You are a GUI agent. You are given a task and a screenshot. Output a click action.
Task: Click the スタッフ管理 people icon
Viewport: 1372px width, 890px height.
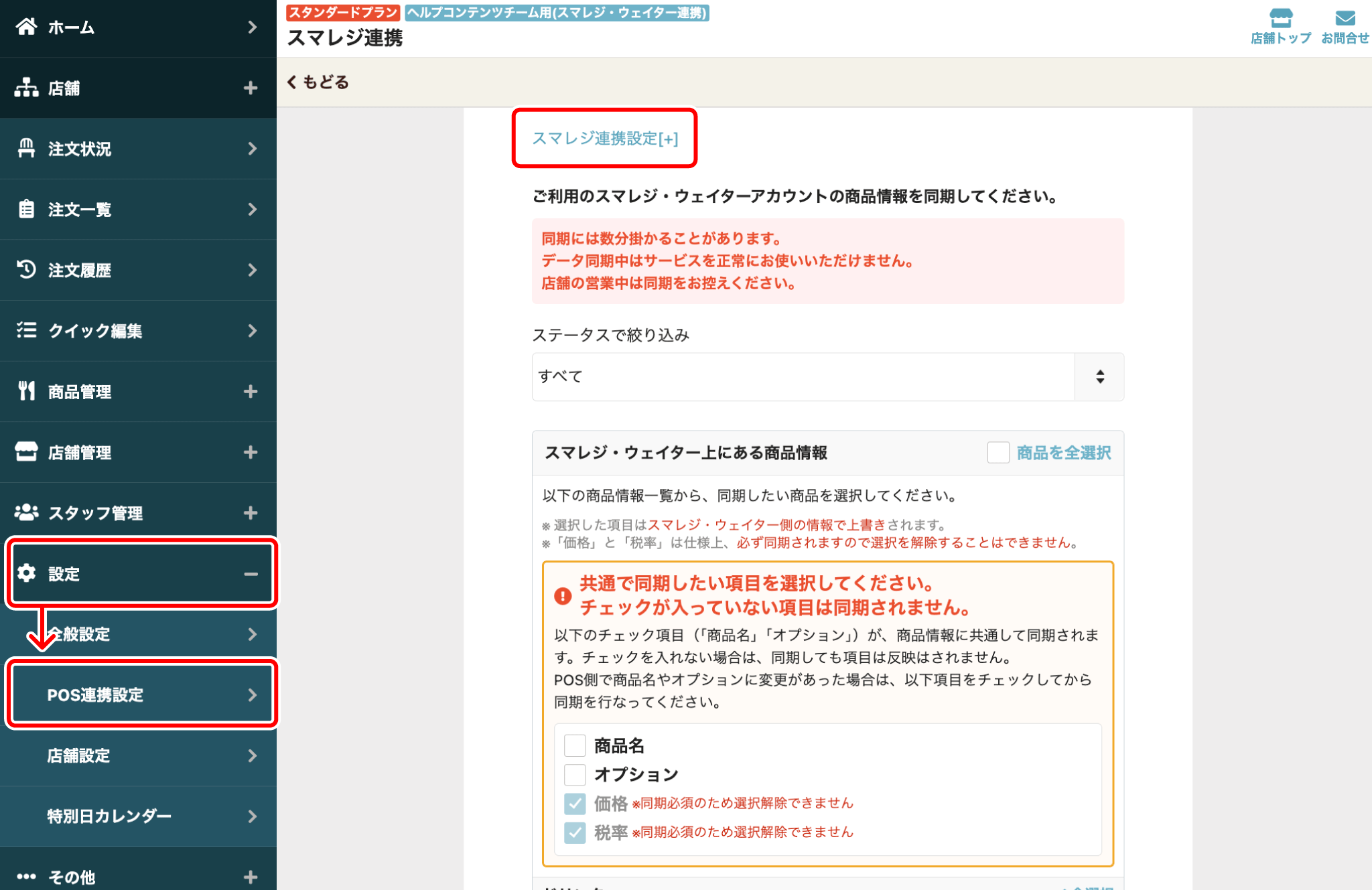[26, 512]
